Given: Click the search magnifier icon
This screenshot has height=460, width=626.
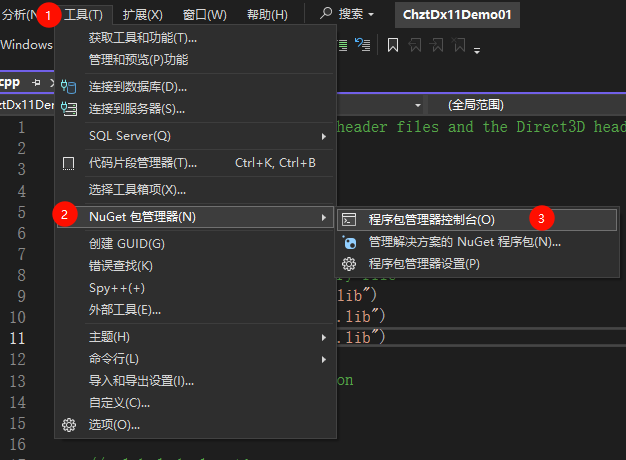Looking at the screenshot, I should click(x=327, y=15).
